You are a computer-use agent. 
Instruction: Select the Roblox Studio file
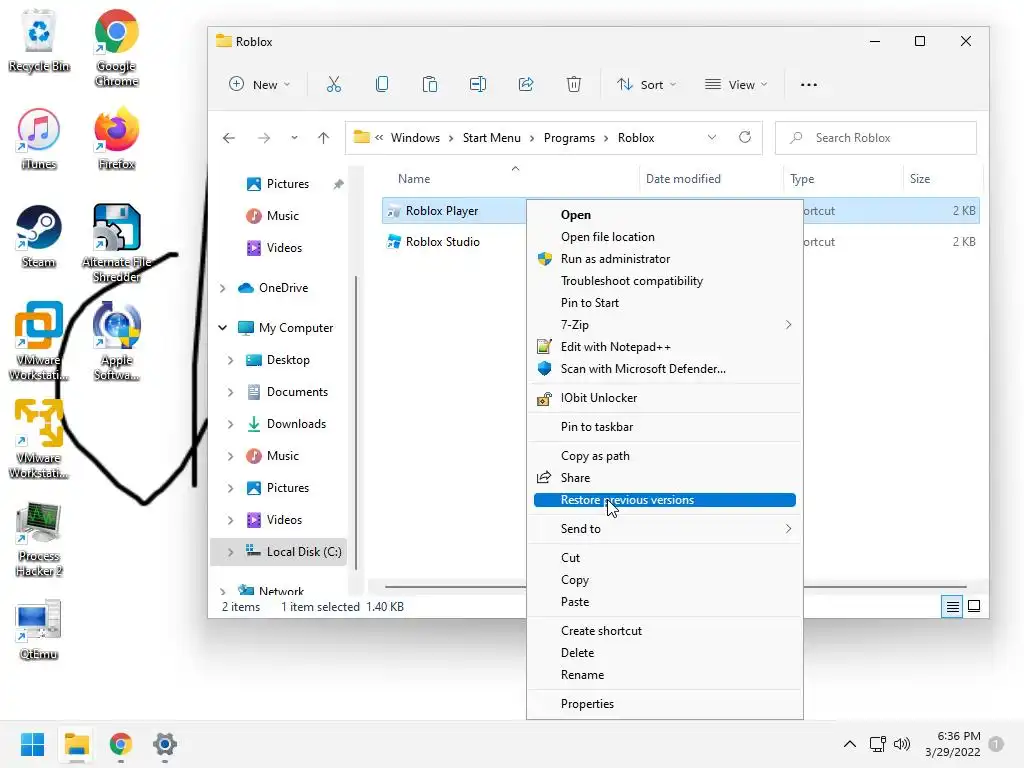pyautogui.click(x=443, y=242)
